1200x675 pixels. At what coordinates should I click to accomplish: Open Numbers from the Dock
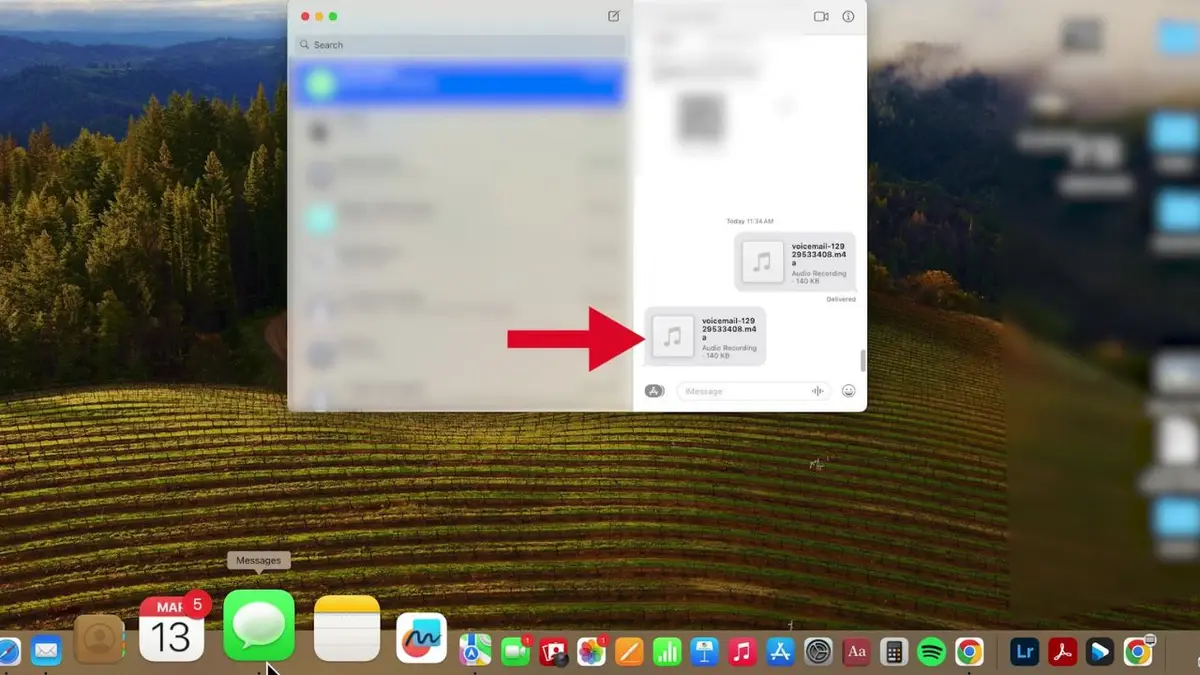667,652
